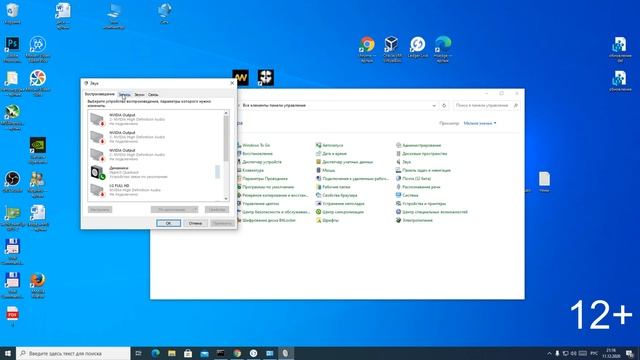This screenshot has width=640, height=360.
Task: Click the Control Panel refresh button
Action: [x=444, y=105]
